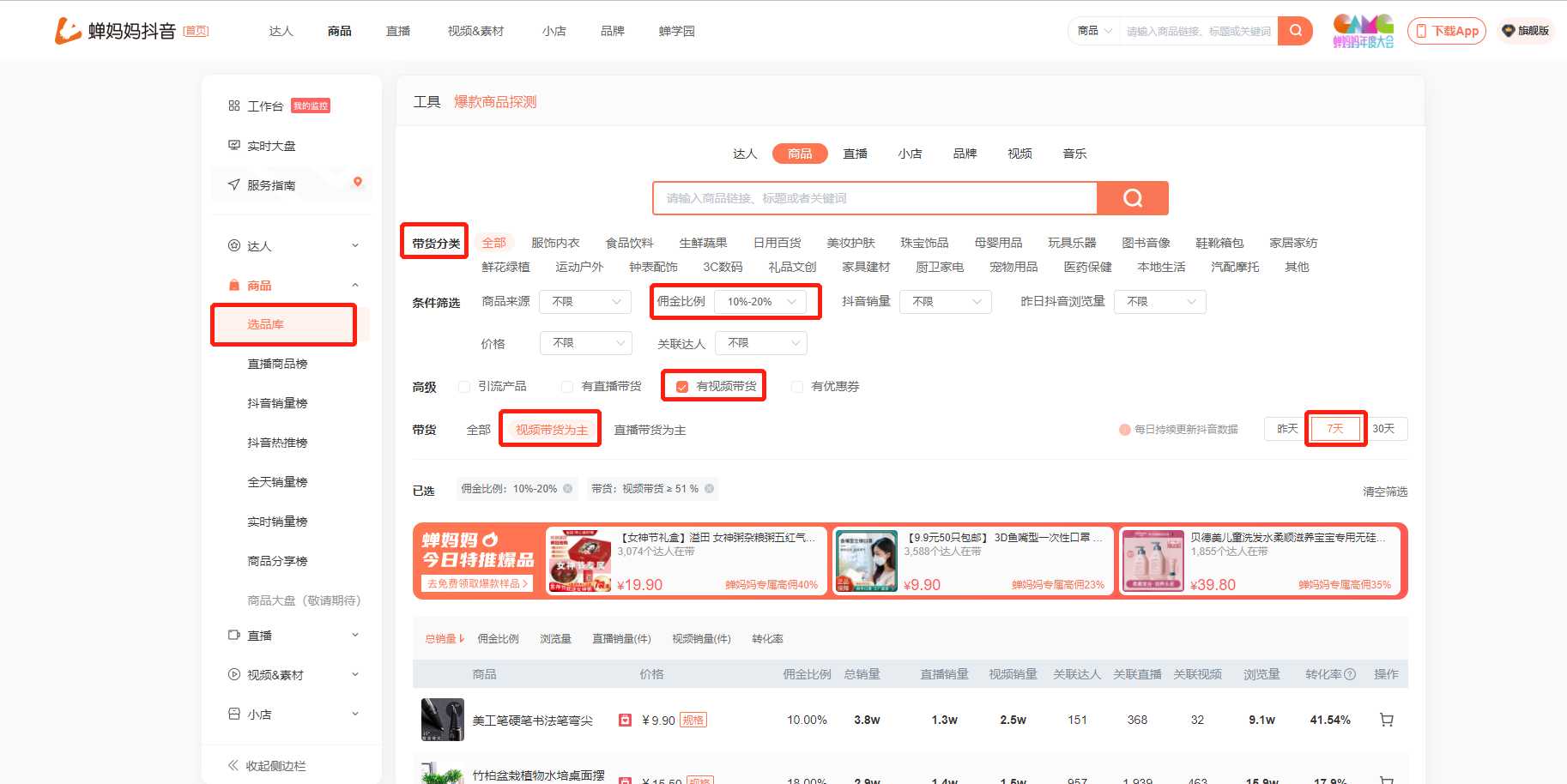The width and height of the screenshot is (1567, 784).
Task: Click the 视频&素材 play sidebar icon
Action: (233, 674)
